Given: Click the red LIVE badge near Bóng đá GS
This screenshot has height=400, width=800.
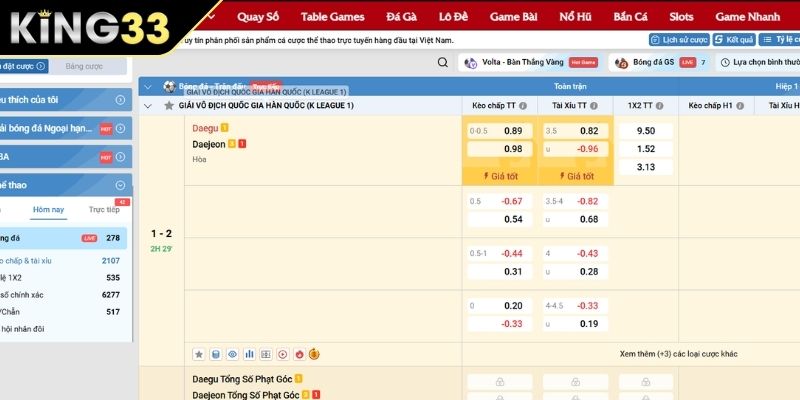Looking at the screenshot, I should click(688, 62).
